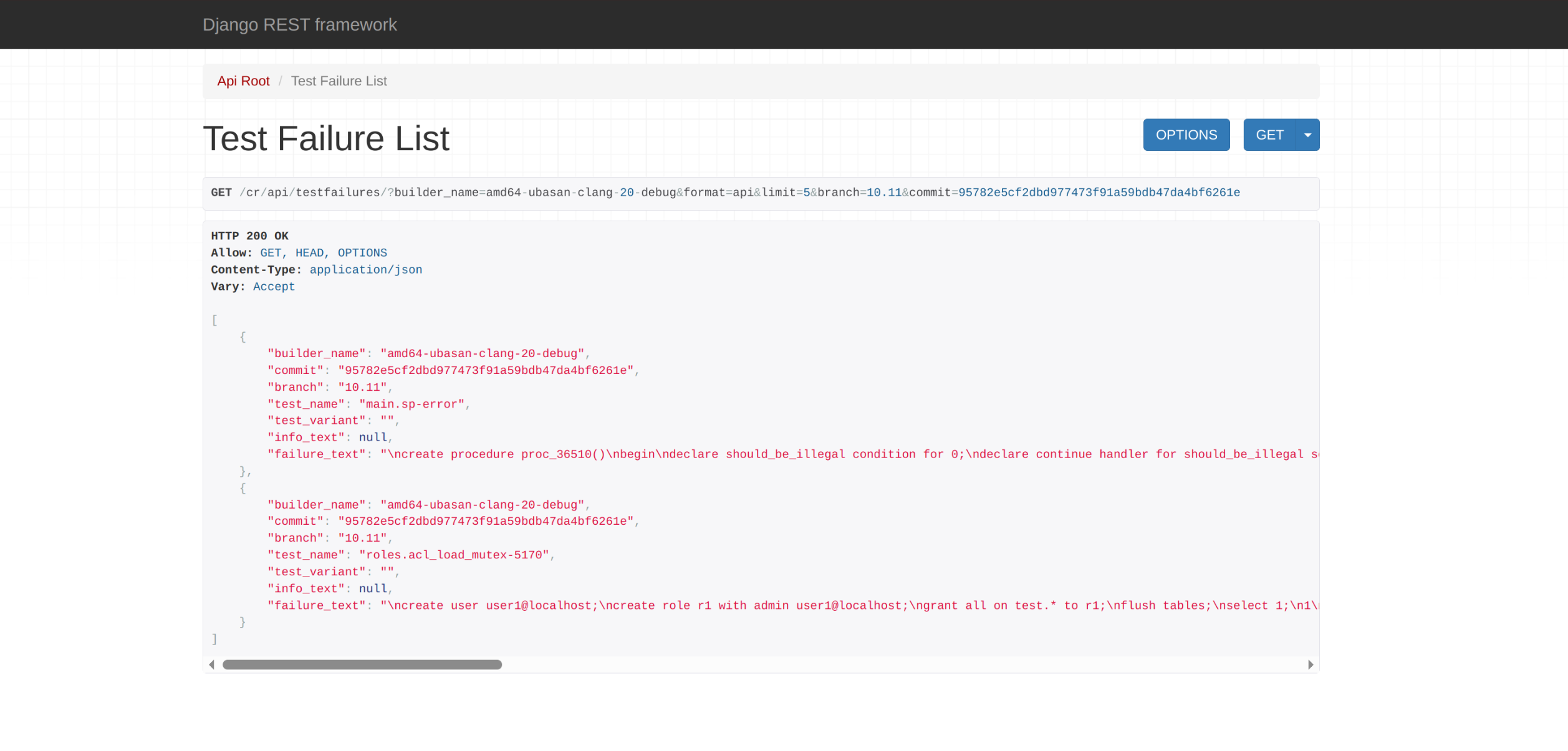This screenshot has width=1568, height=751.
Task: Click the Django REST framework brand link
Action: coord(299,24)
